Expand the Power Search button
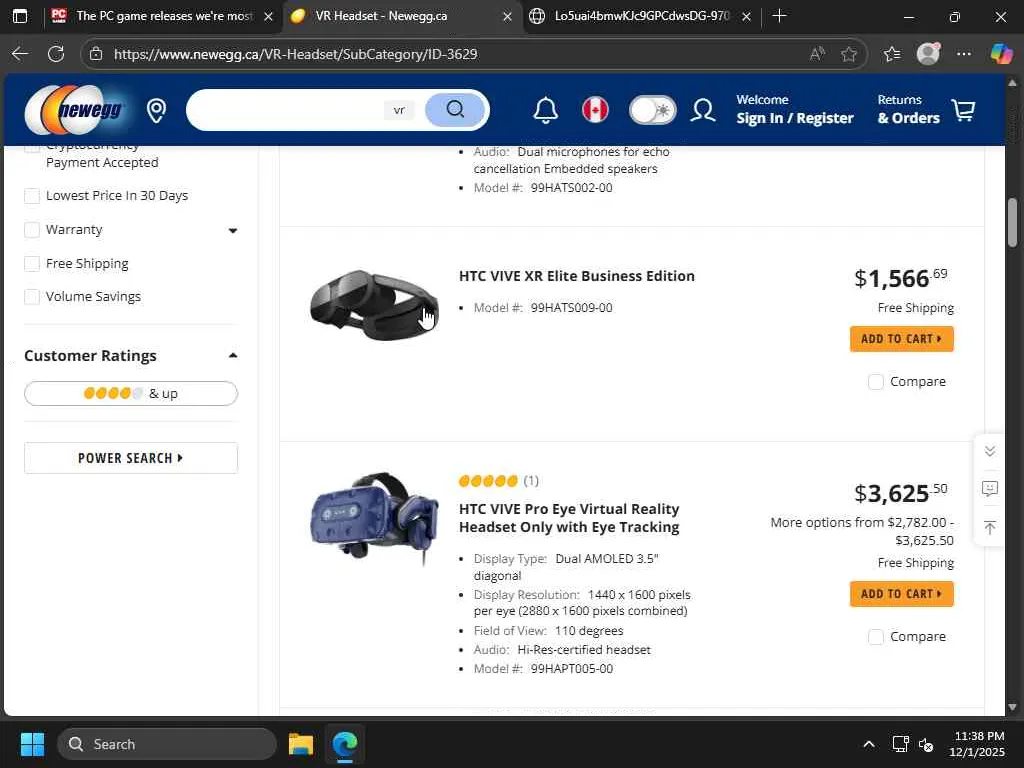The width and height of the screenshot is (1024, 768). [131, 458]
